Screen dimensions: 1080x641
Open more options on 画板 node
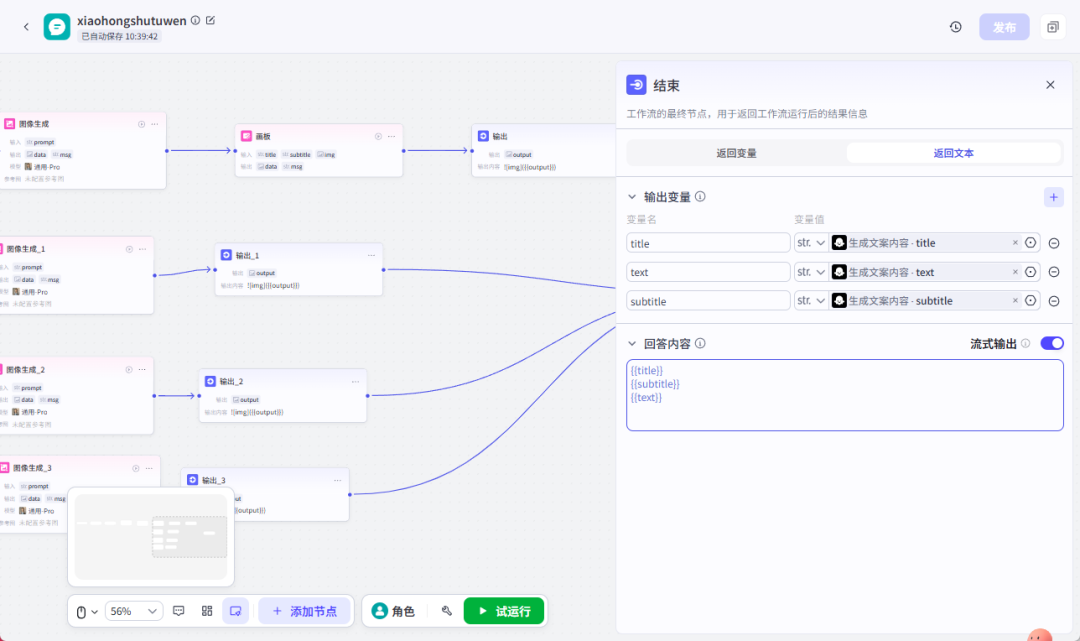[x=391, y=136]
